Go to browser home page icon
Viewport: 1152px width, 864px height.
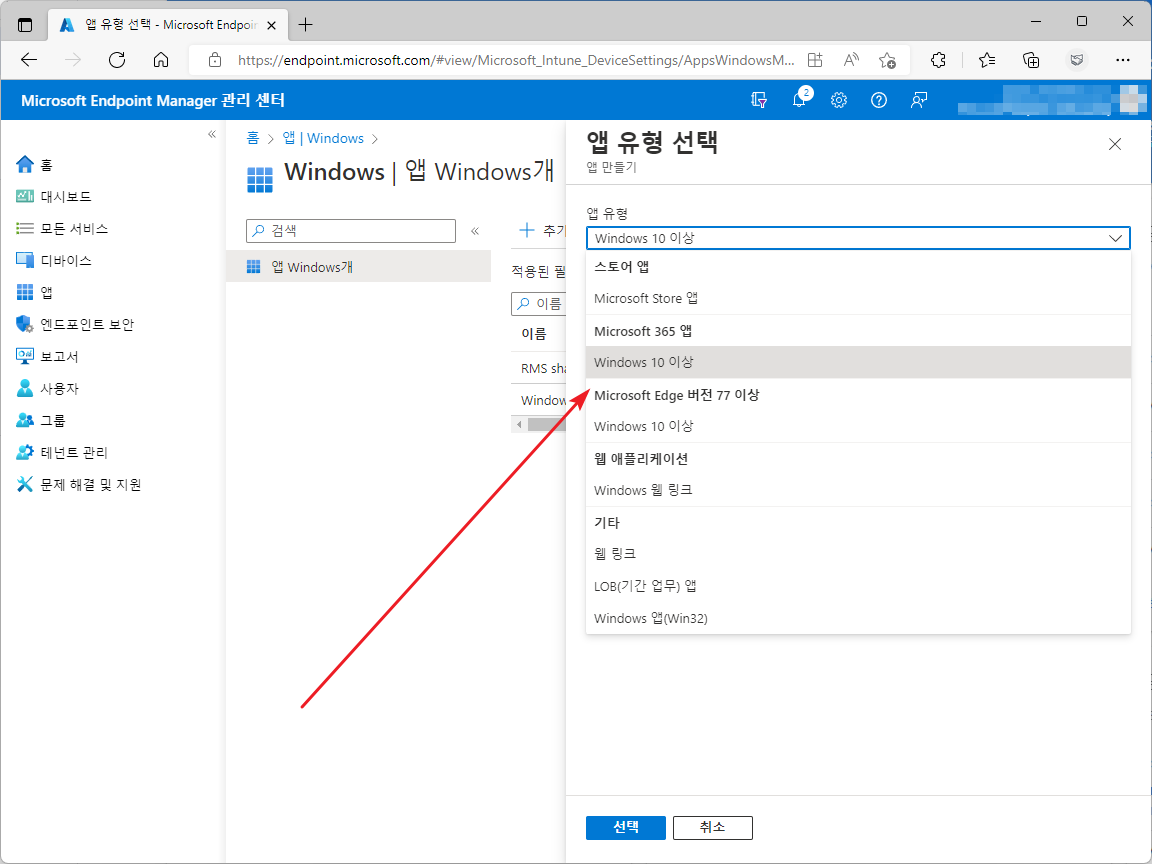pos(161,60)
